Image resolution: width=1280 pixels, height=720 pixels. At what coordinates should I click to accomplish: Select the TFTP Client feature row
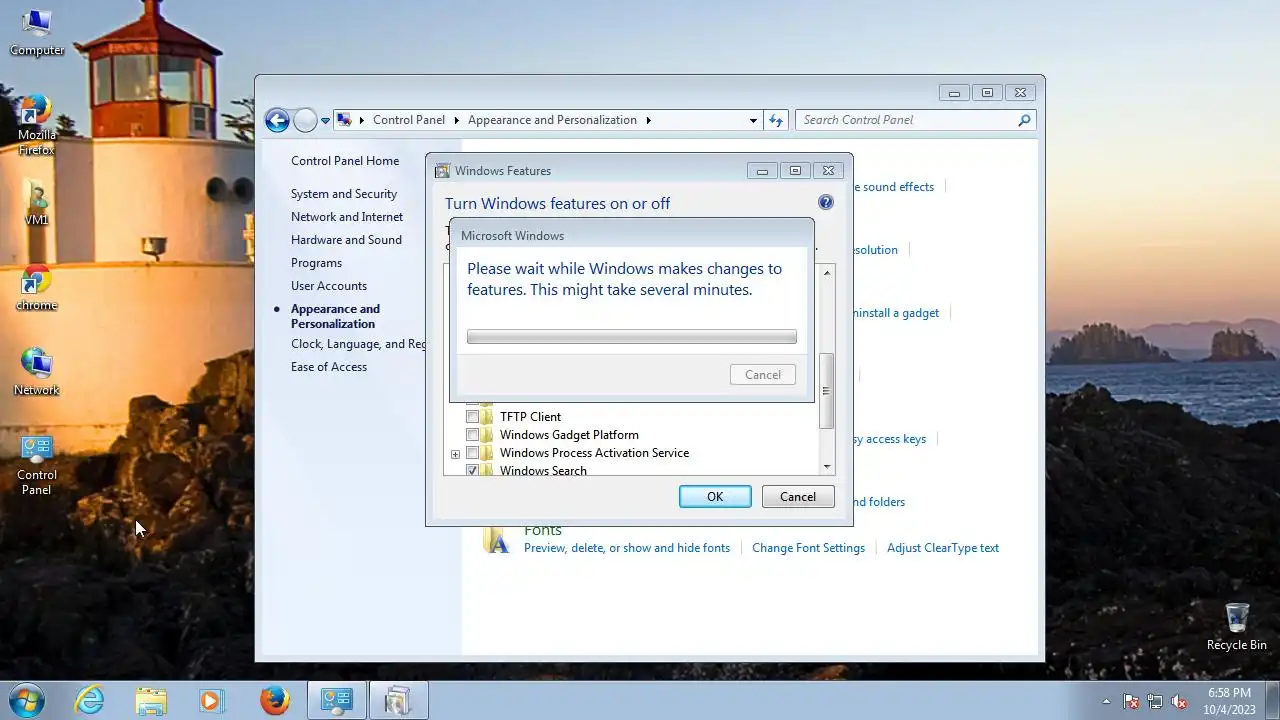click(530, 417)
